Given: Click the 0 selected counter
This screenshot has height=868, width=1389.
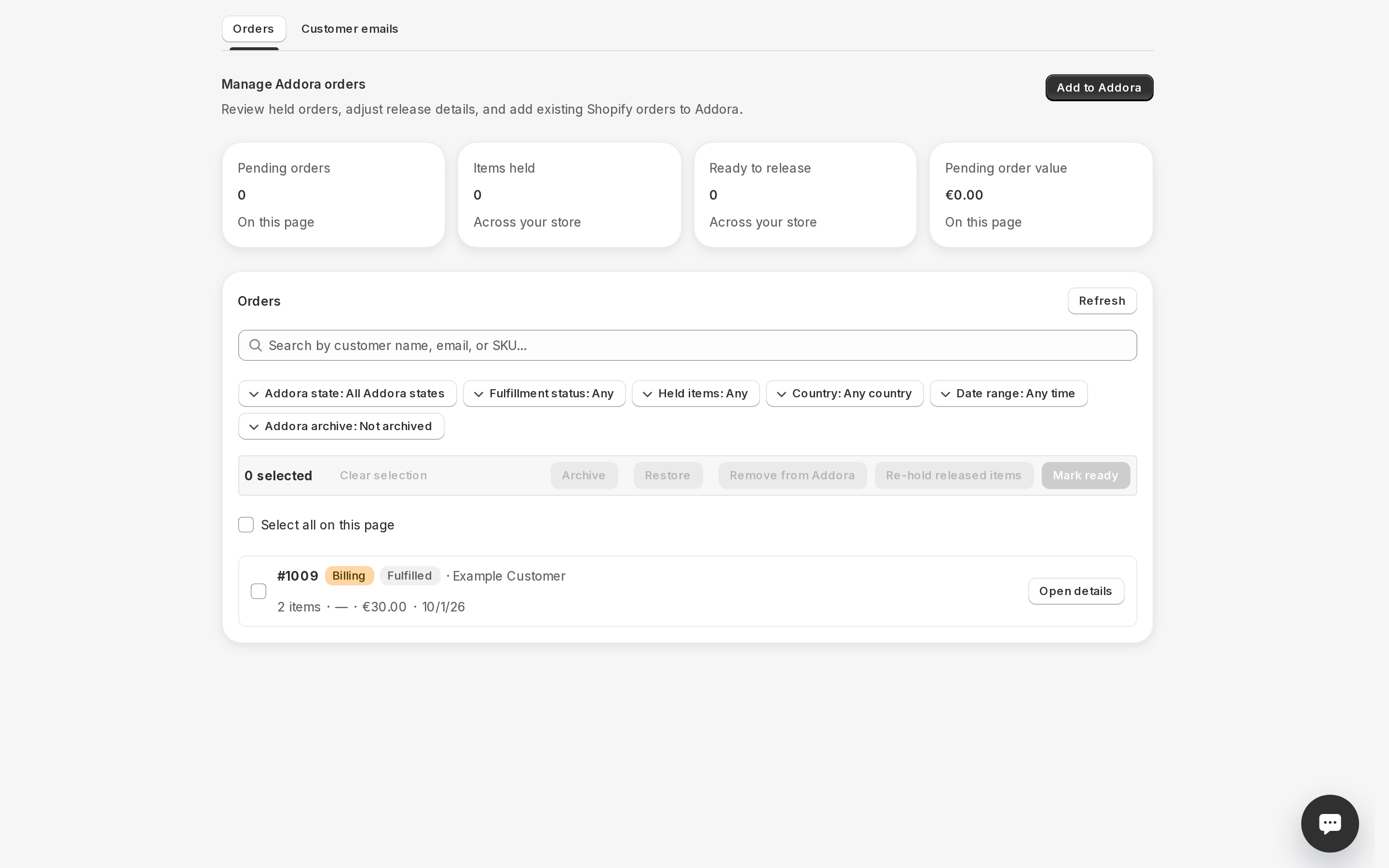Looking at the screenshot, I should coord(278,475).
